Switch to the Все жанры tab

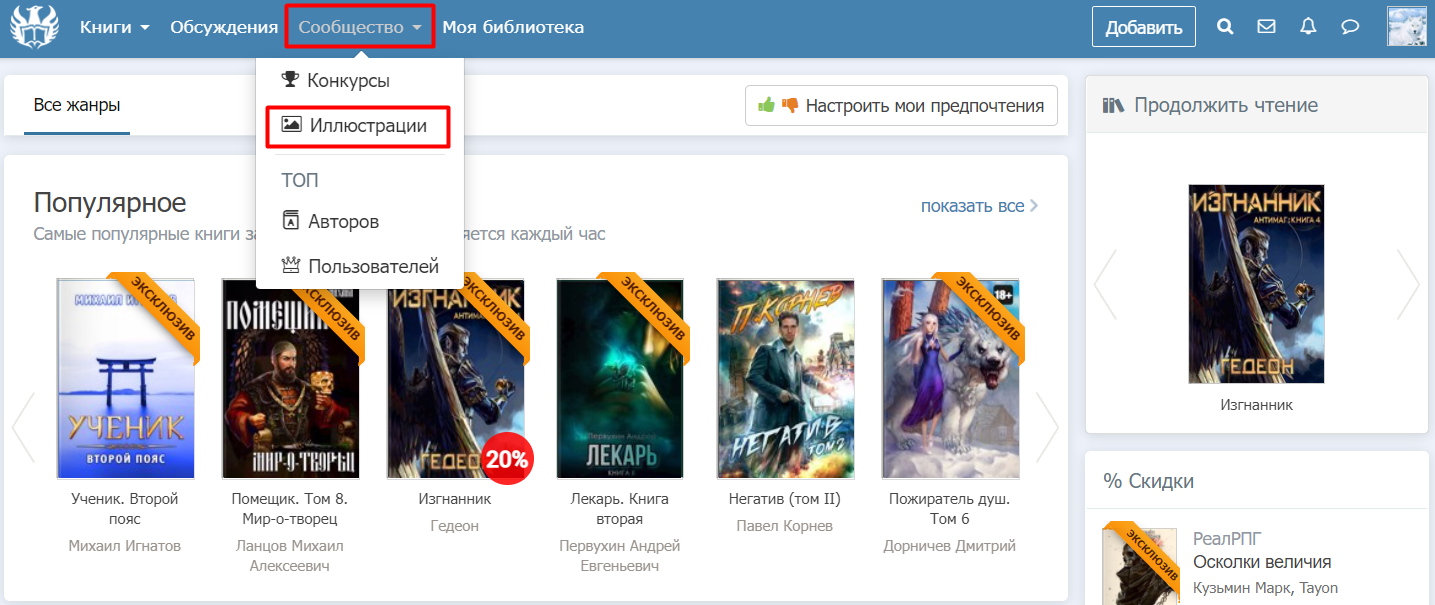[77, 105]
